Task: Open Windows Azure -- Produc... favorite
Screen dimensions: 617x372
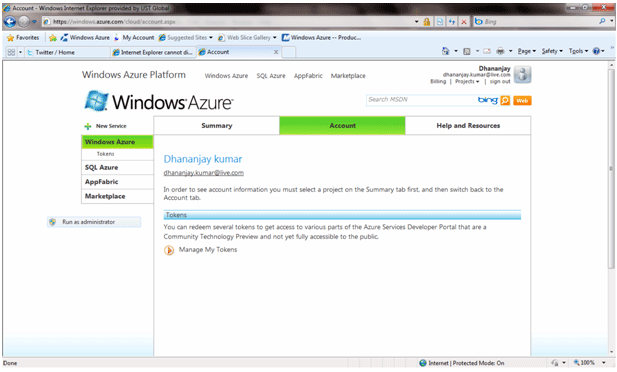Action: point(321,38)
